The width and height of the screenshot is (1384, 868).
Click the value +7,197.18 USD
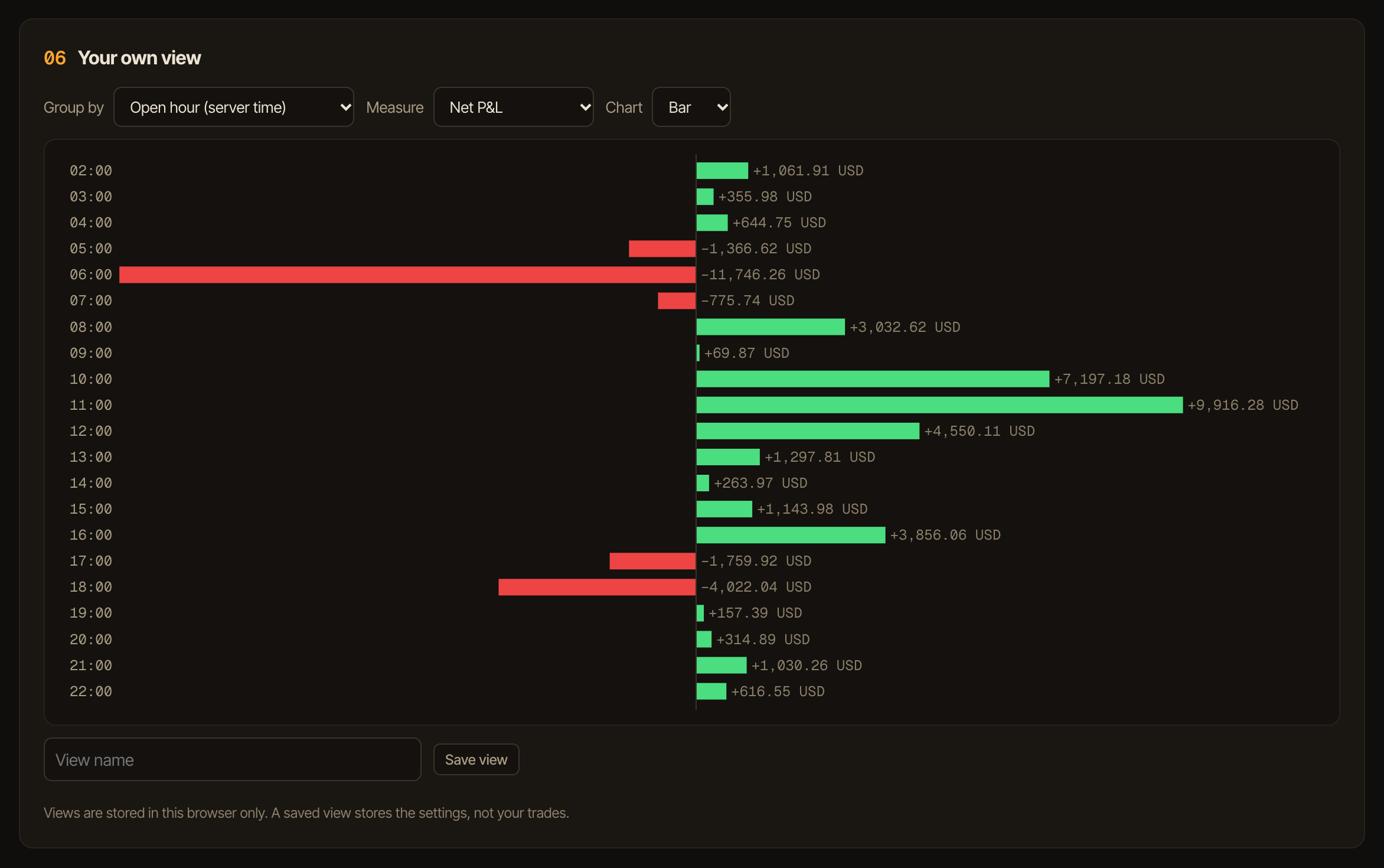(1109, 379)
